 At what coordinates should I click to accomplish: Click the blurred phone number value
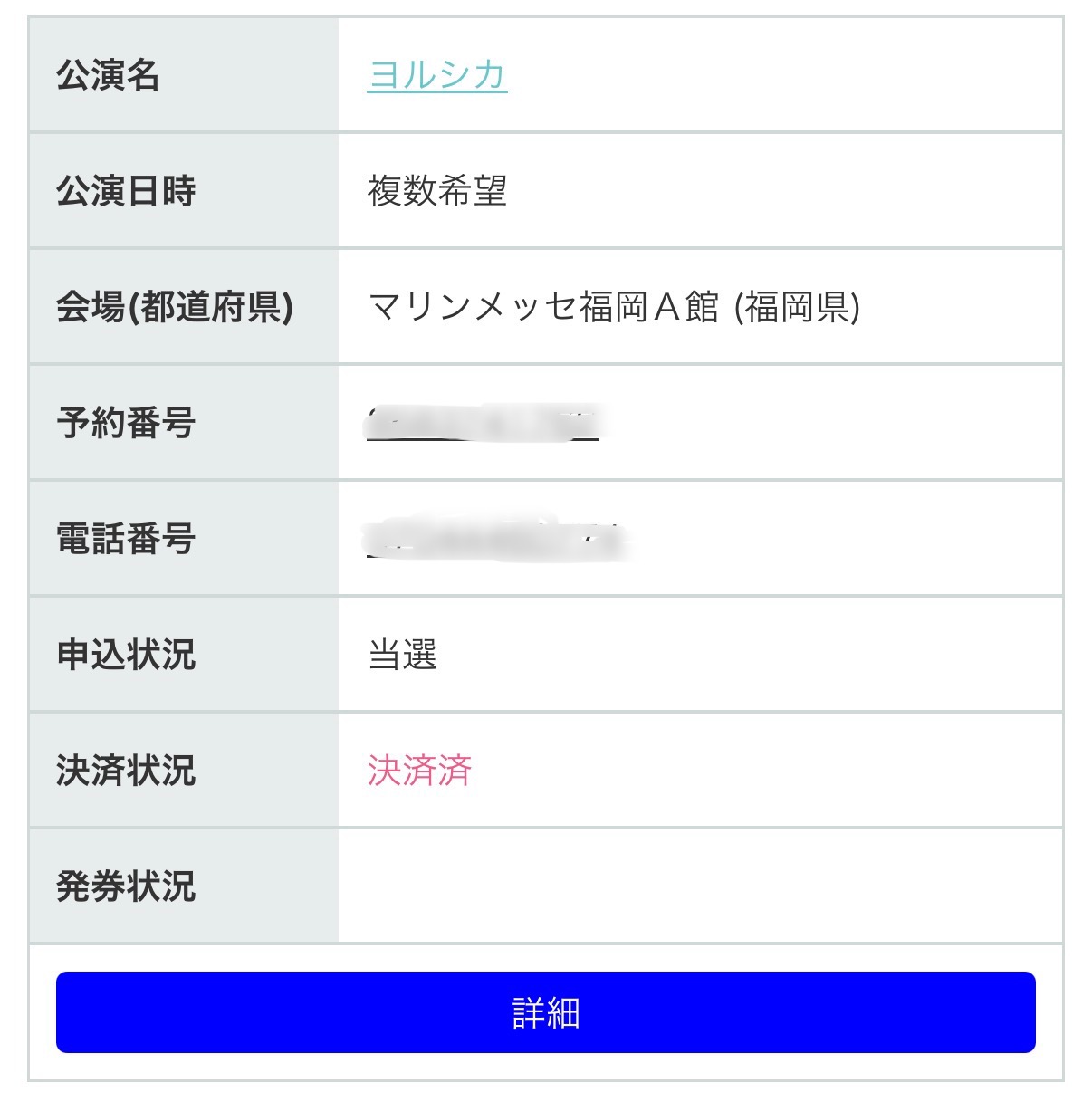click(x=496, y=539)
